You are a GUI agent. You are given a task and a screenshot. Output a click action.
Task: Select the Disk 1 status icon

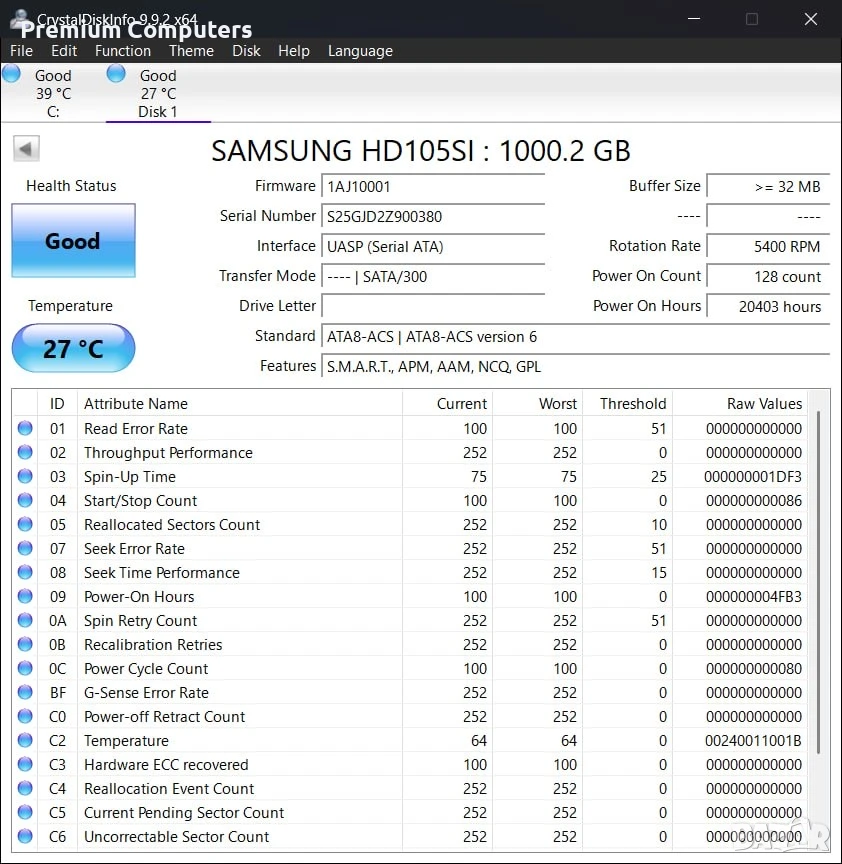tap(116, 74)
